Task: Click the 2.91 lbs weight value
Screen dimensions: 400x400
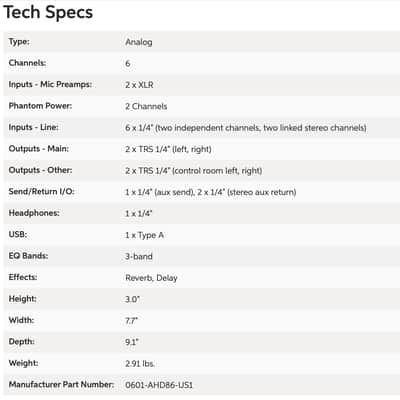Action: pos(140,364)
